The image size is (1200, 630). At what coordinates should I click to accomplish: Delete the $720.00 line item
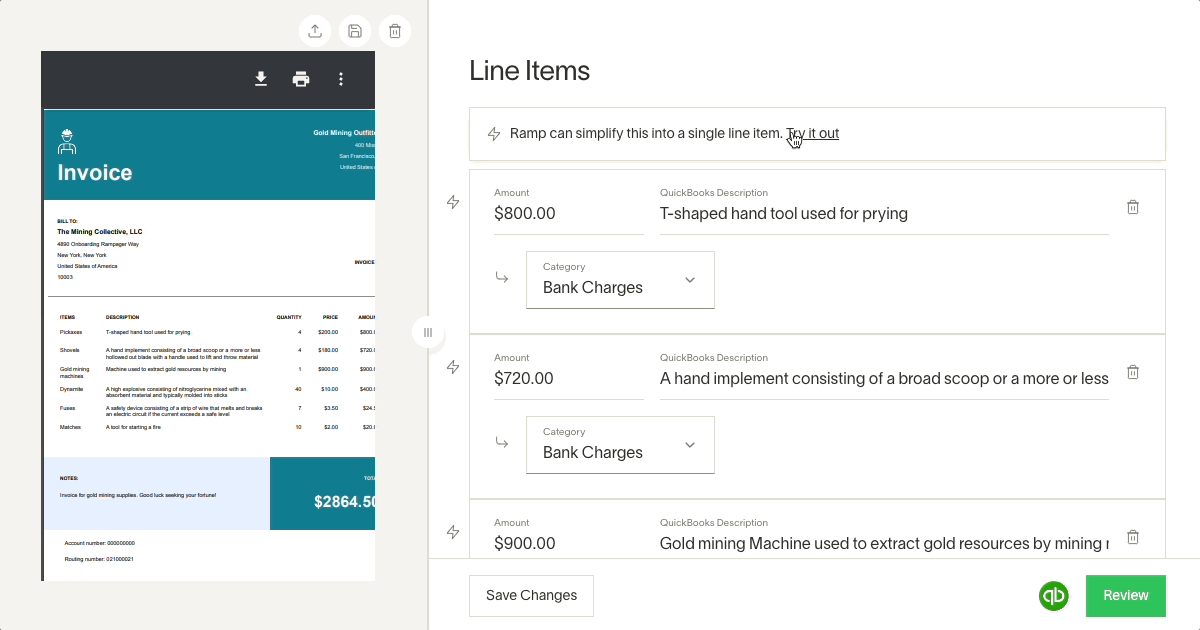(x=1133, y=372)
